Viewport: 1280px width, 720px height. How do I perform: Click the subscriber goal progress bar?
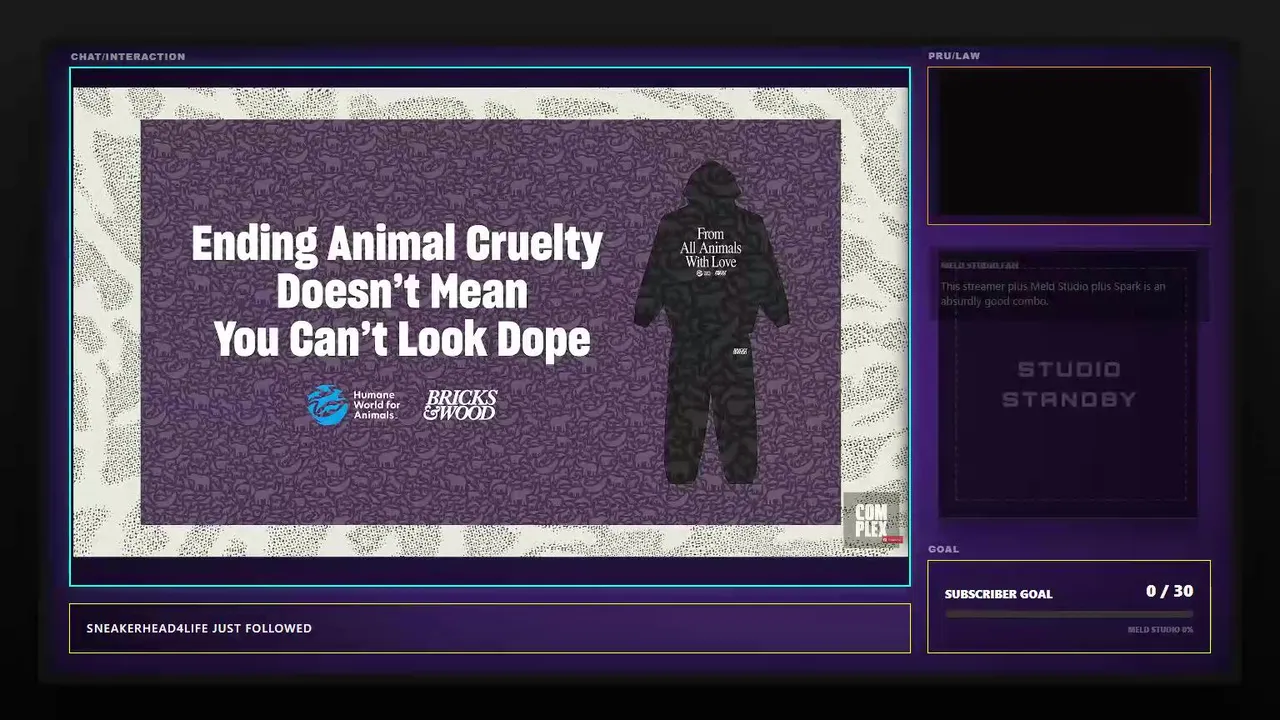(x=1069, y=614)
